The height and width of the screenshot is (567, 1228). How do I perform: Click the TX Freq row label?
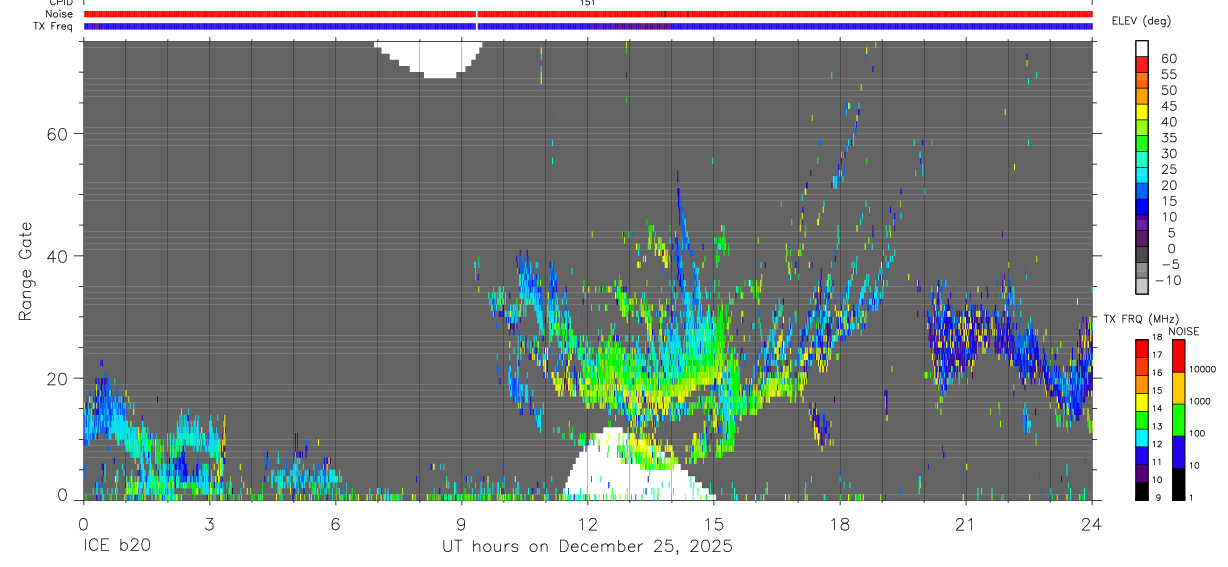tap(53, 26)
